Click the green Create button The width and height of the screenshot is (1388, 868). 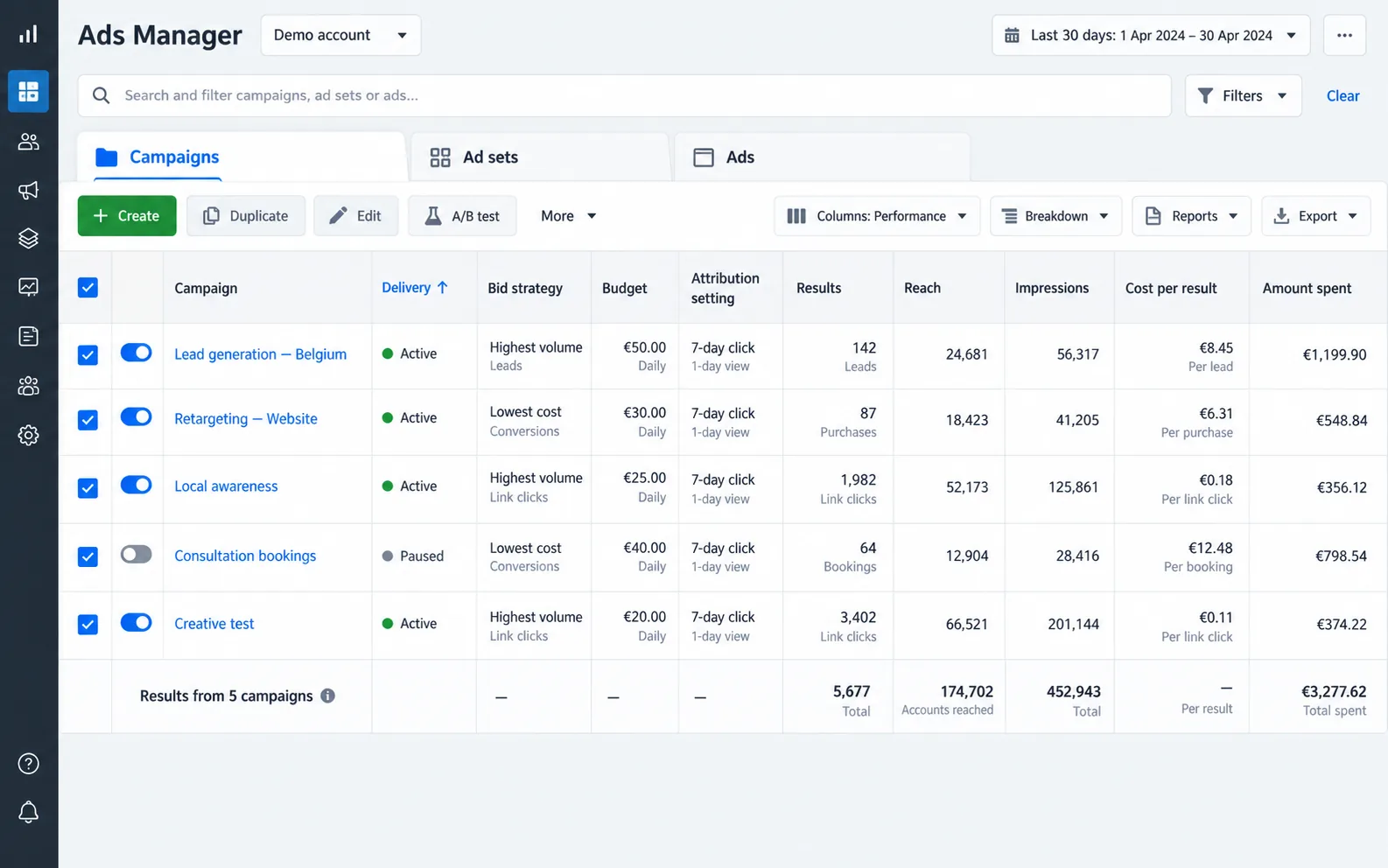click(127, 216)
